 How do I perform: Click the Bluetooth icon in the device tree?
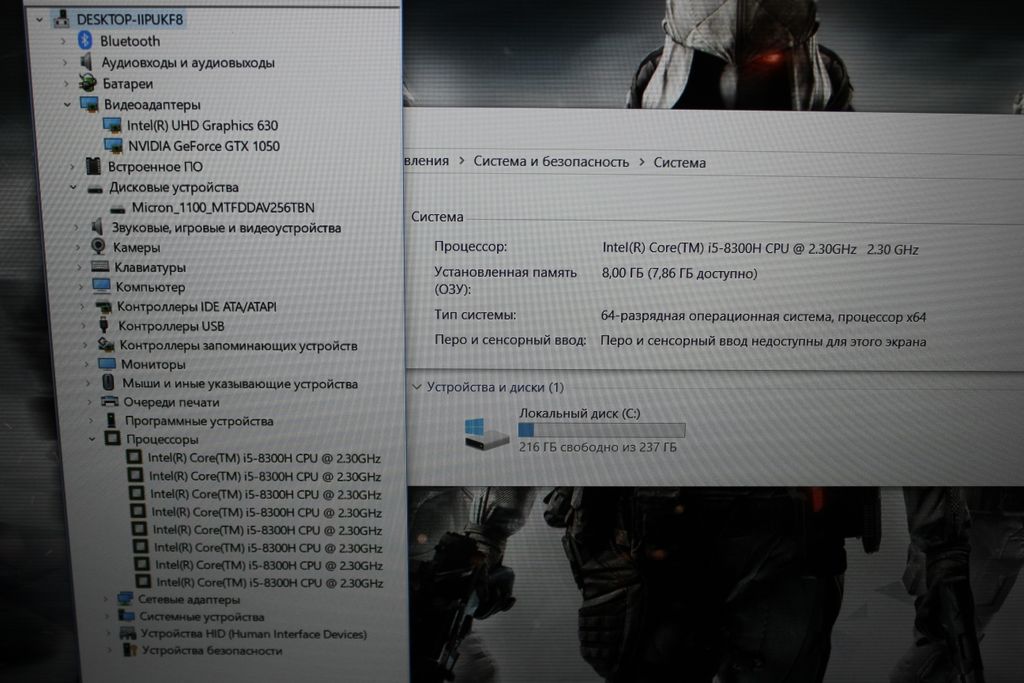pos(85,40)
